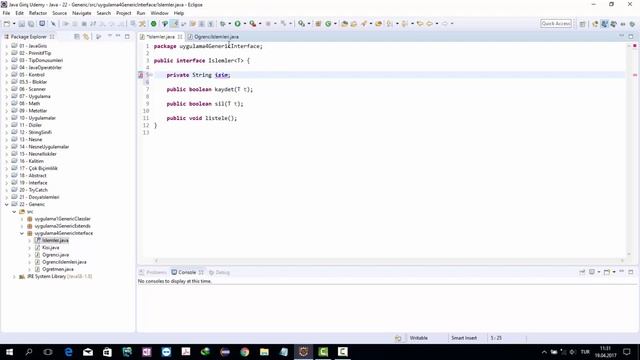
Task: Open the Navigate menu
Action: tap(82, 13)
